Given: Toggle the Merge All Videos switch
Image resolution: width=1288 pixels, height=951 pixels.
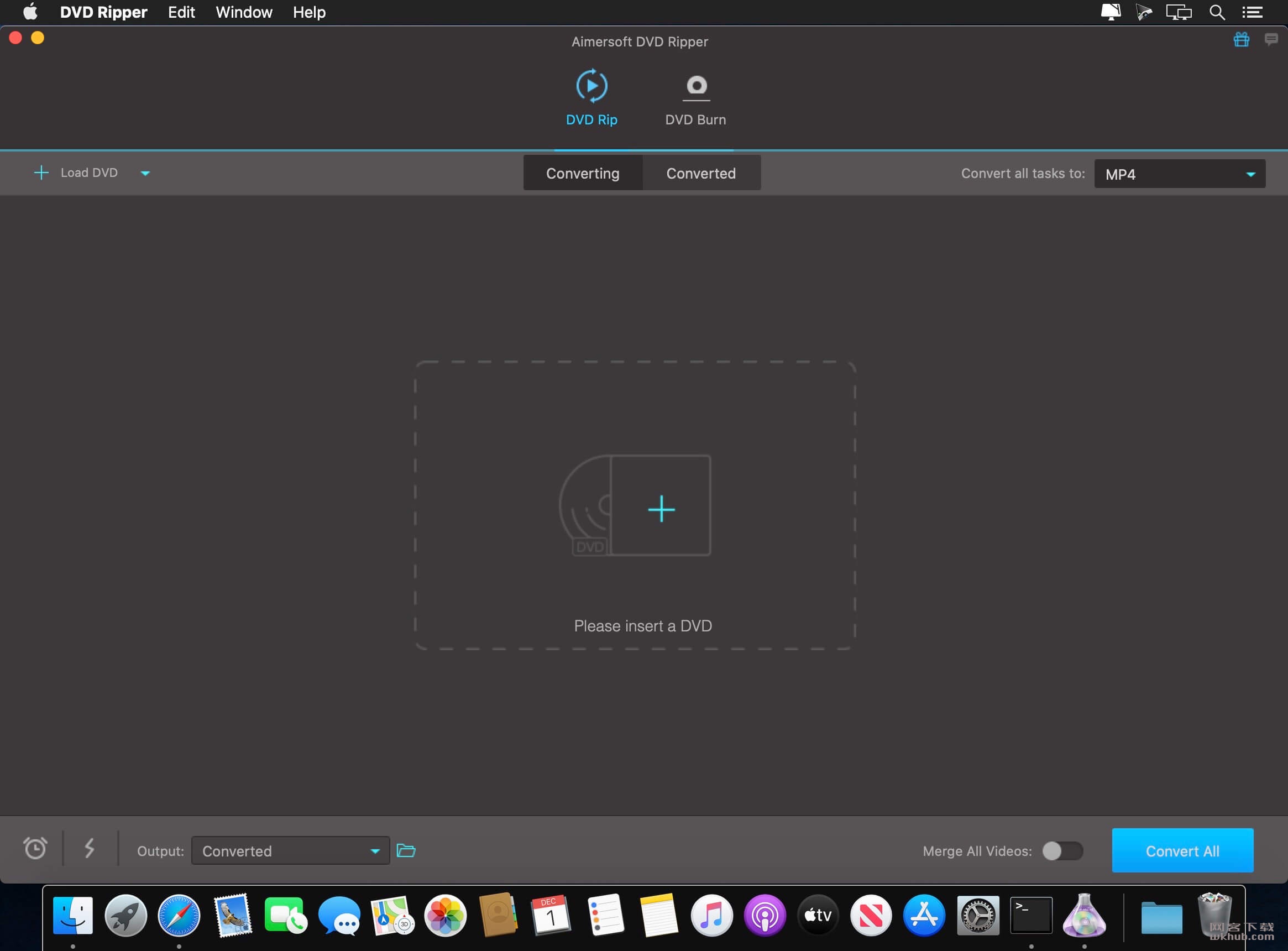Looking at the screenshot, I should (x=1062, y=851).
